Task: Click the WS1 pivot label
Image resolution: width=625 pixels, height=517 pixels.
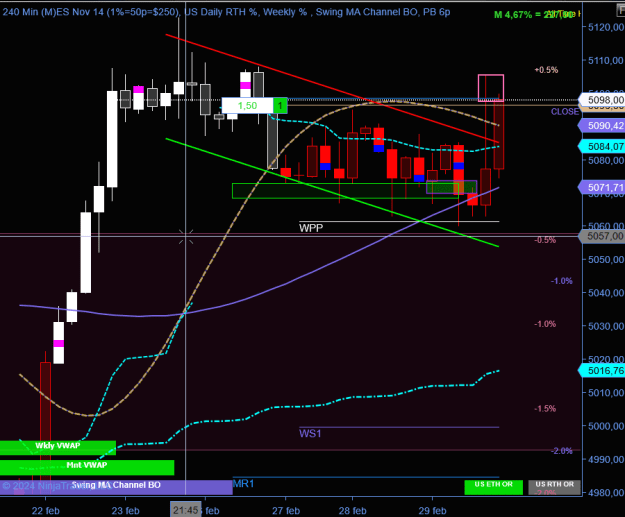Action: click(310, 433)
